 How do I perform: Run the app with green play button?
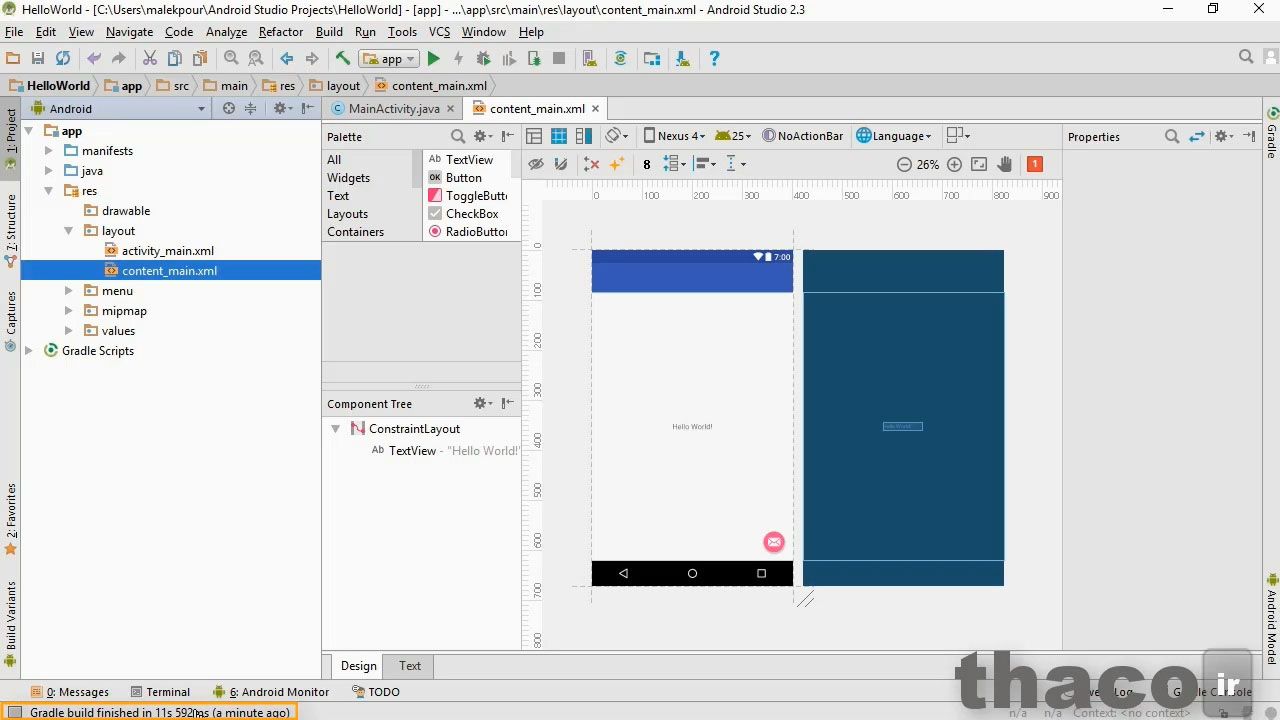pos(433,59)
